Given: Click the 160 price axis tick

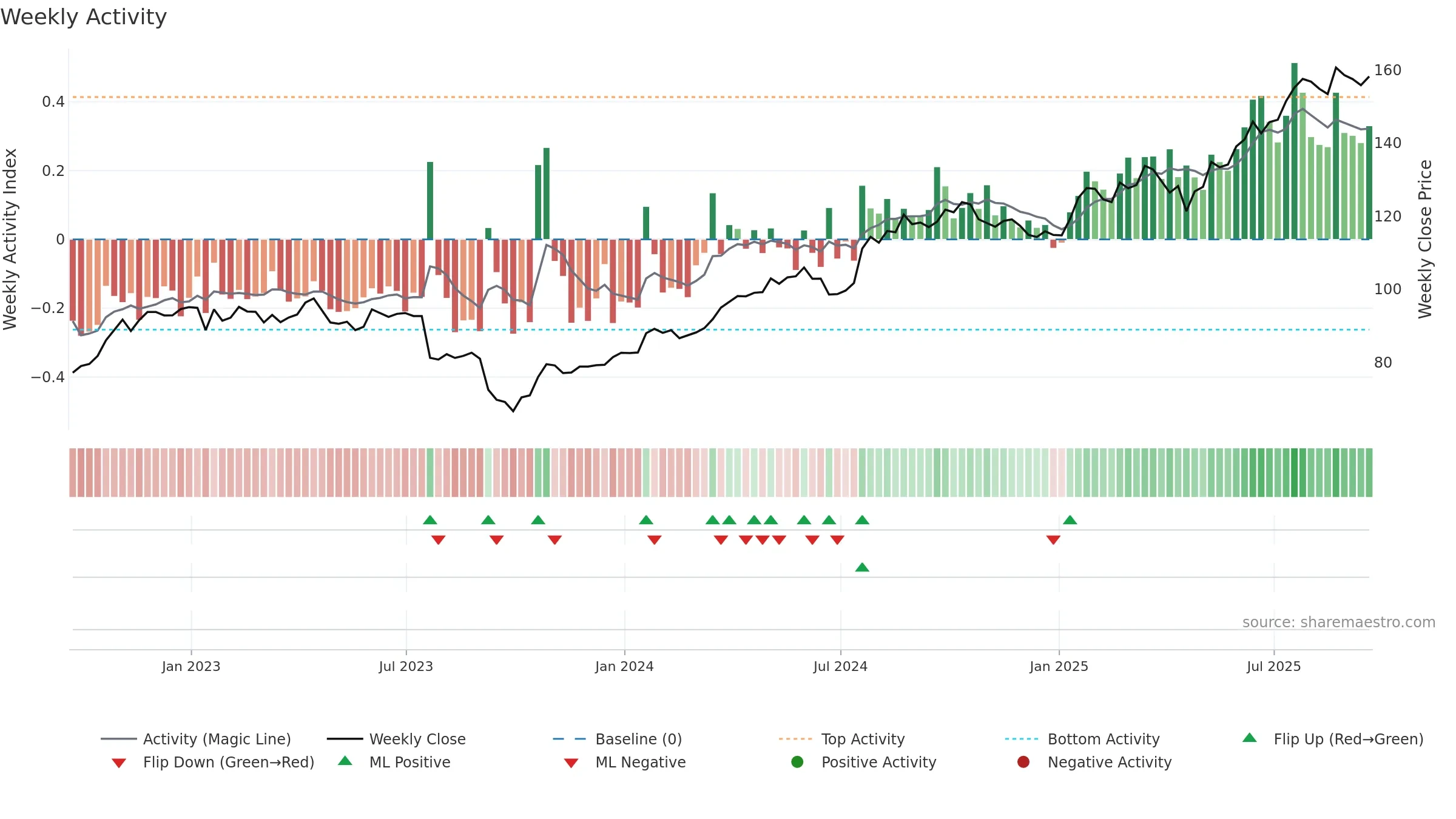Looking at the screenshot, I should pos(1387,70).
